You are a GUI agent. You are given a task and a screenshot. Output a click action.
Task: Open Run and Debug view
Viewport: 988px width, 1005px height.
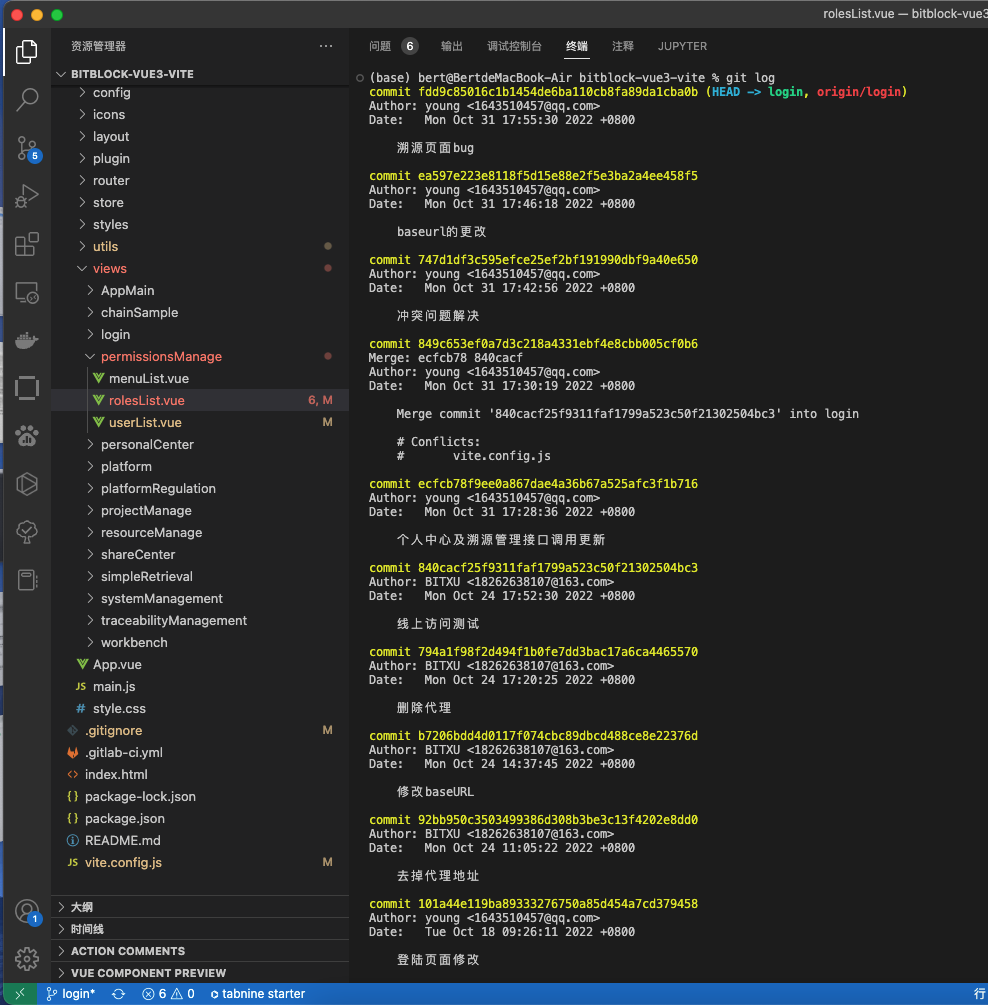pyautogui.click(x=26, y=196)
